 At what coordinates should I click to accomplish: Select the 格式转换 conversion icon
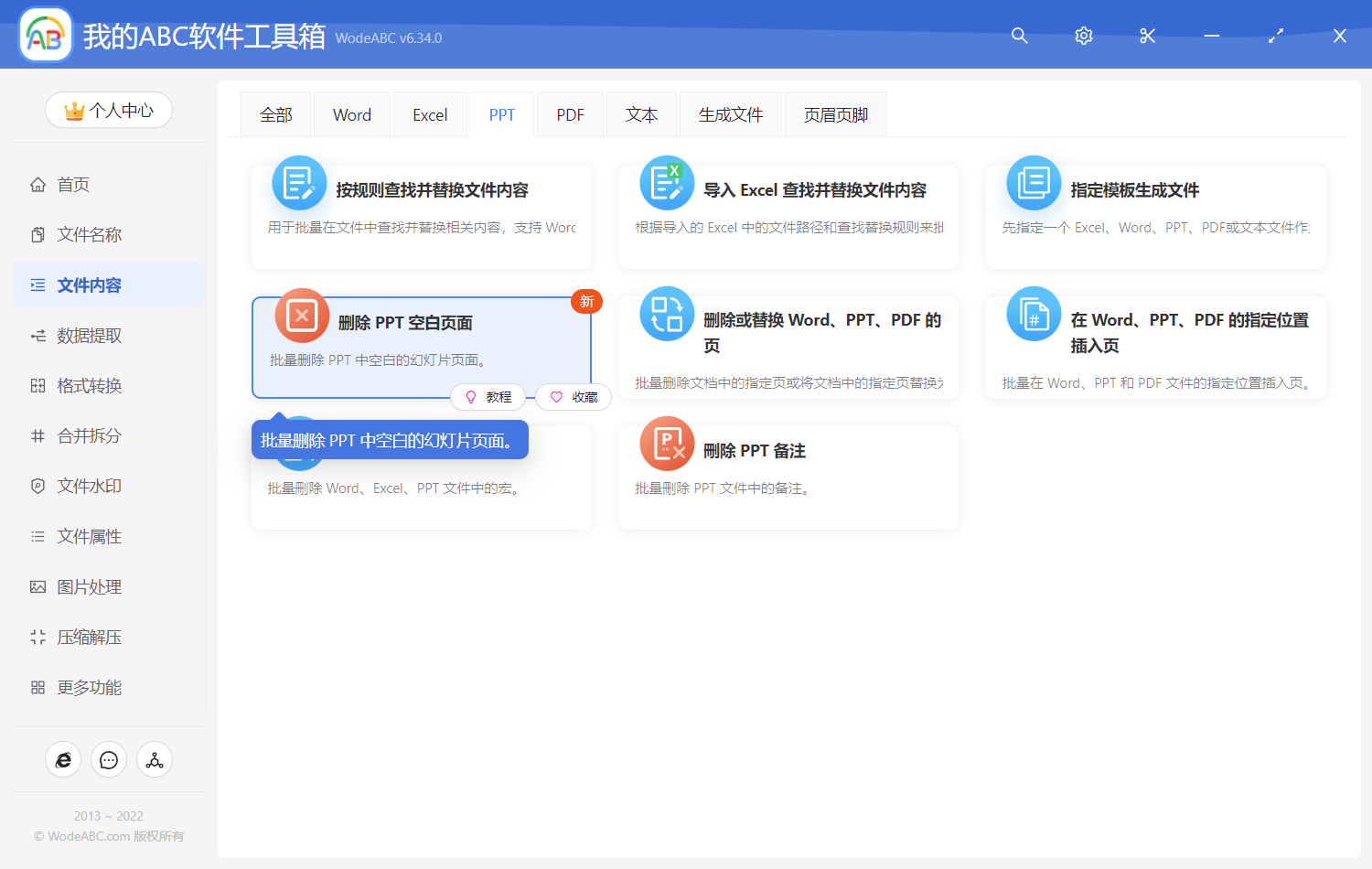(x=37, y=385)
